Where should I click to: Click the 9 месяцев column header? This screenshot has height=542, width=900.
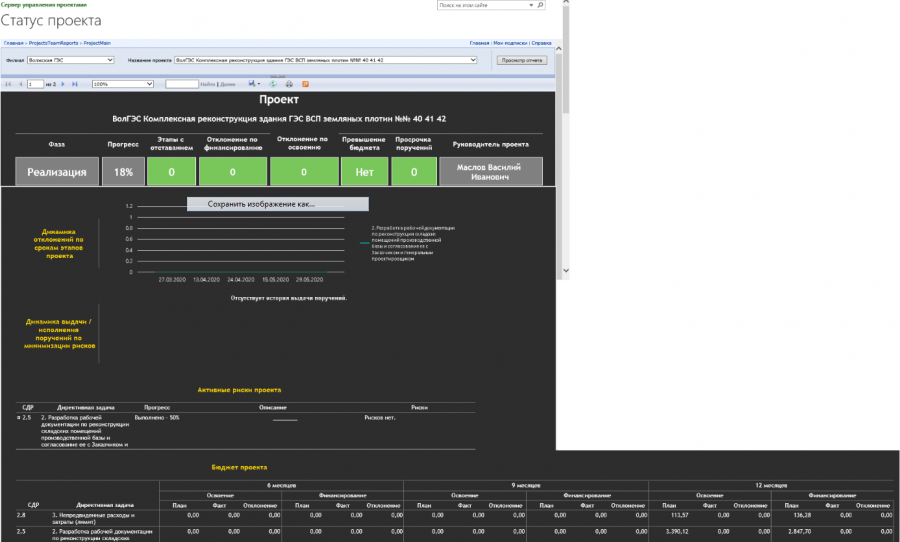tap(526, 485)
